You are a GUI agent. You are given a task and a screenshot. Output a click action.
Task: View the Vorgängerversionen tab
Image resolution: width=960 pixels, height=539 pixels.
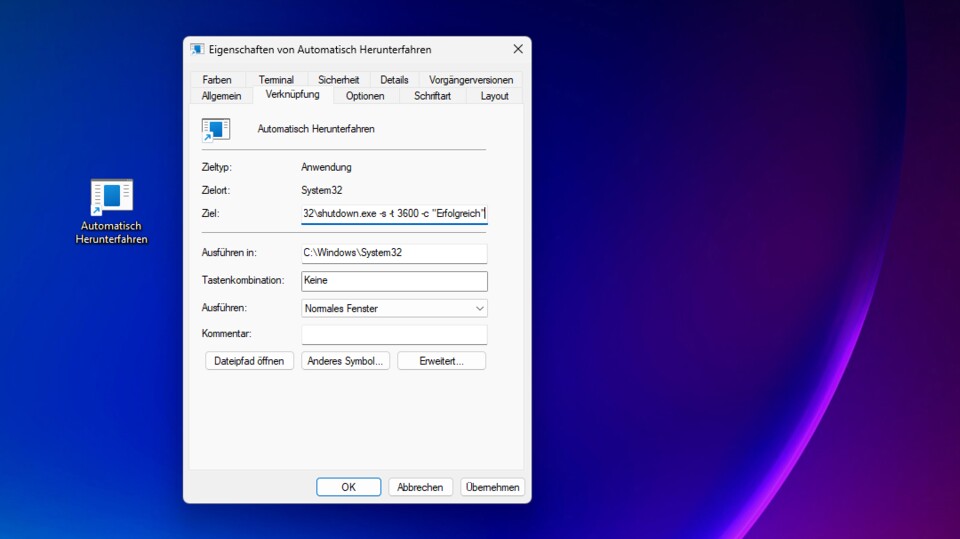coord(470,80)
